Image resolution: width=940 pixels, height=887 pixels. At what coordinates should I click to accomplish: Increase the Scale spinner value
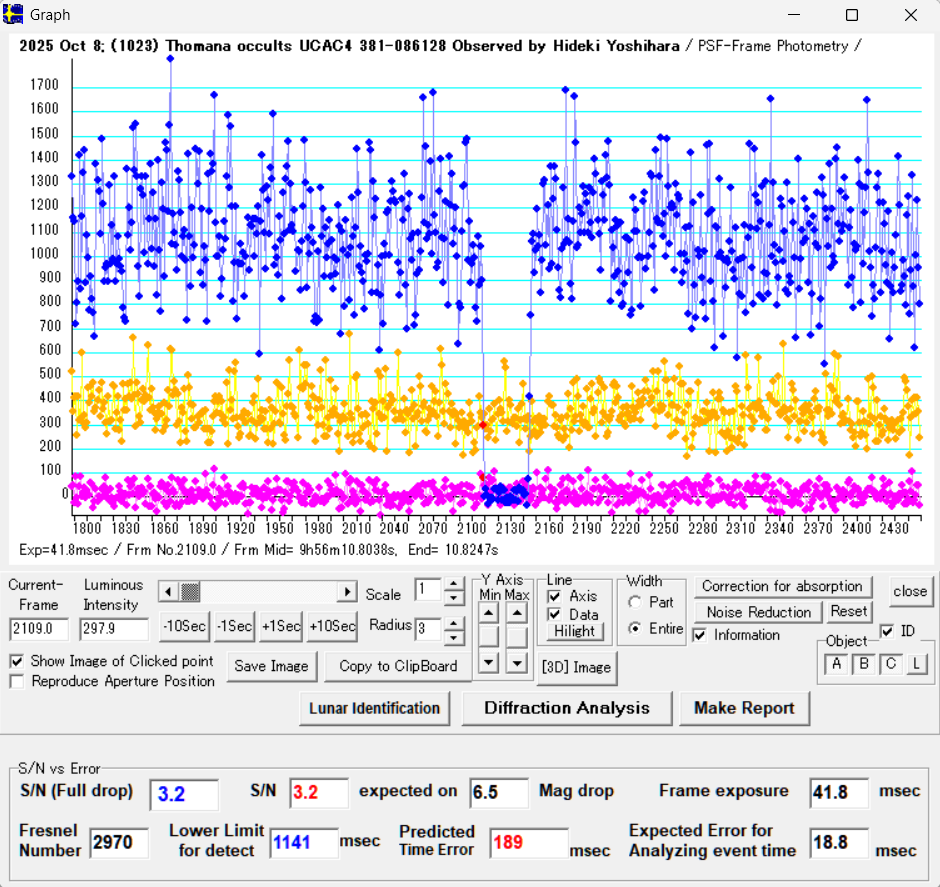pos(454,585)
